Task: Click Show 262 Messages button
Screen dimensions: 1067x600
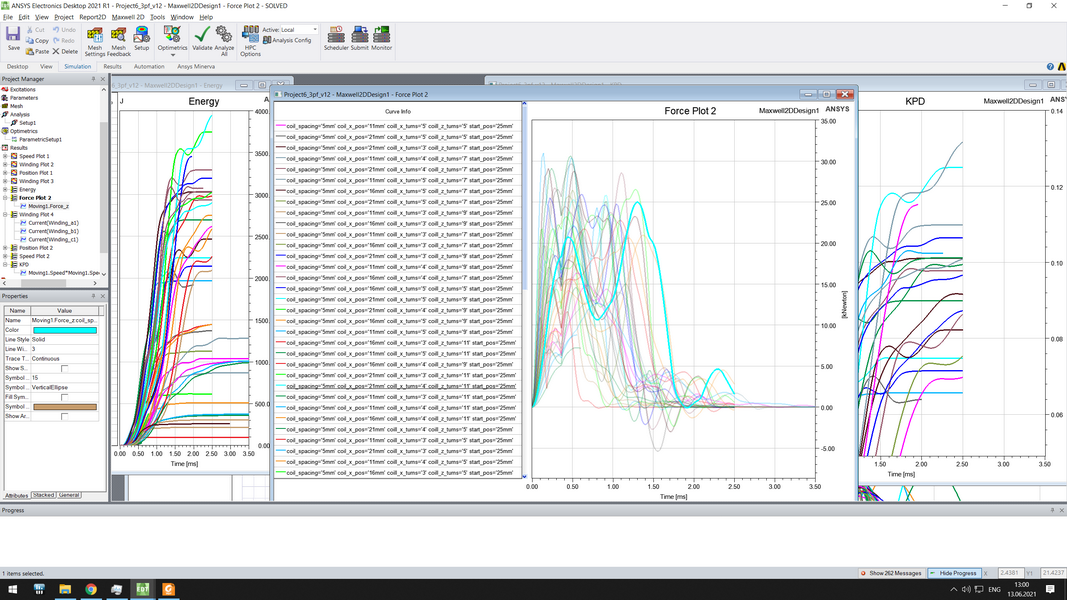Action: 892,573
